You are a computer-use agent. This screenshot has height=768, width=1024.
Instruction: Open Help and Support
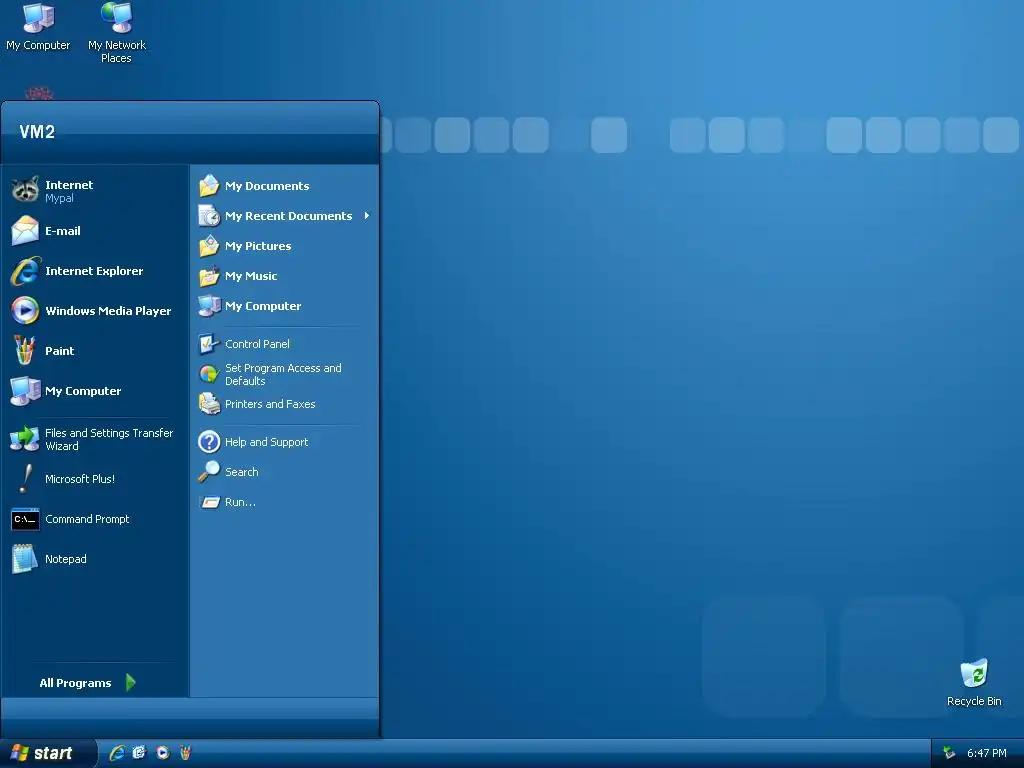285,442
